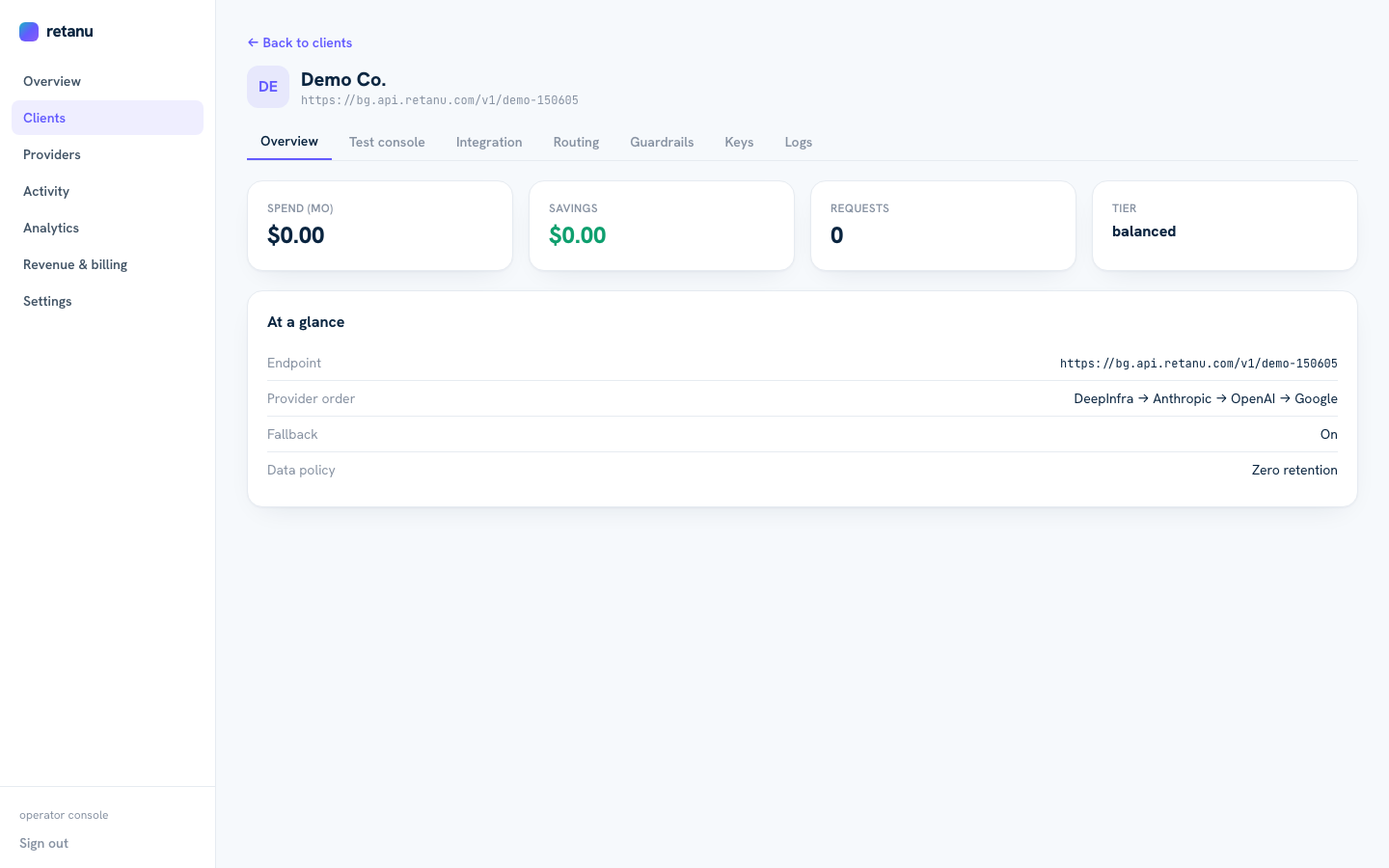The image size is (1389, 868).
Task: Click the retanu brand name
Action: pos(69,31)
